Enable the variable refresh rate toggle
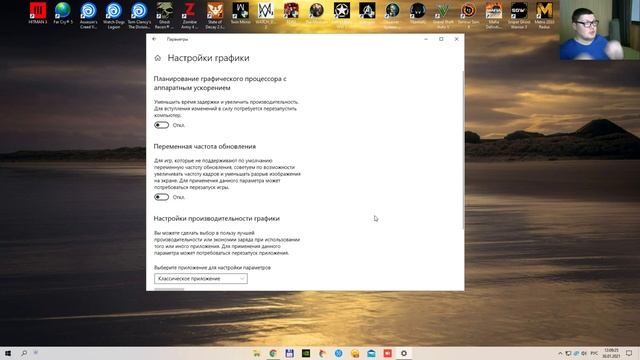Image resolution: width=640 pixels, height=360 pixels. [162, 197]
